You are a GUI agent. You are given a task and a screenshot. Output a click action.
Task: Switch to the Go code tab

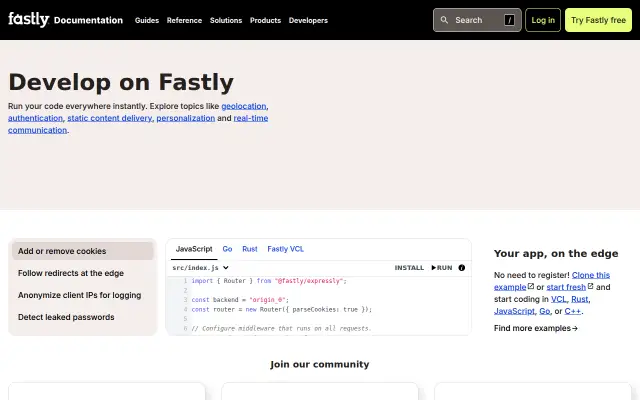pos(227,249)
